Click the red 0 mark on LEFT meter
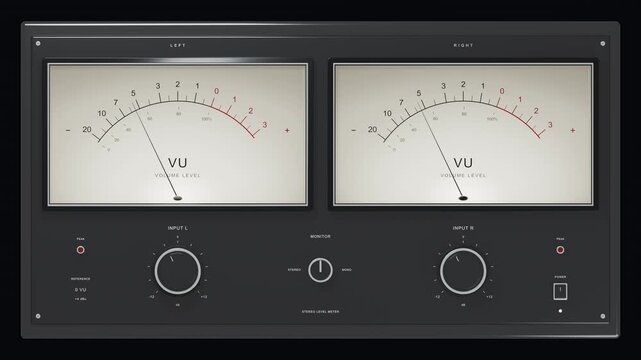Screen dimensions: 641x360 (216, 91)
